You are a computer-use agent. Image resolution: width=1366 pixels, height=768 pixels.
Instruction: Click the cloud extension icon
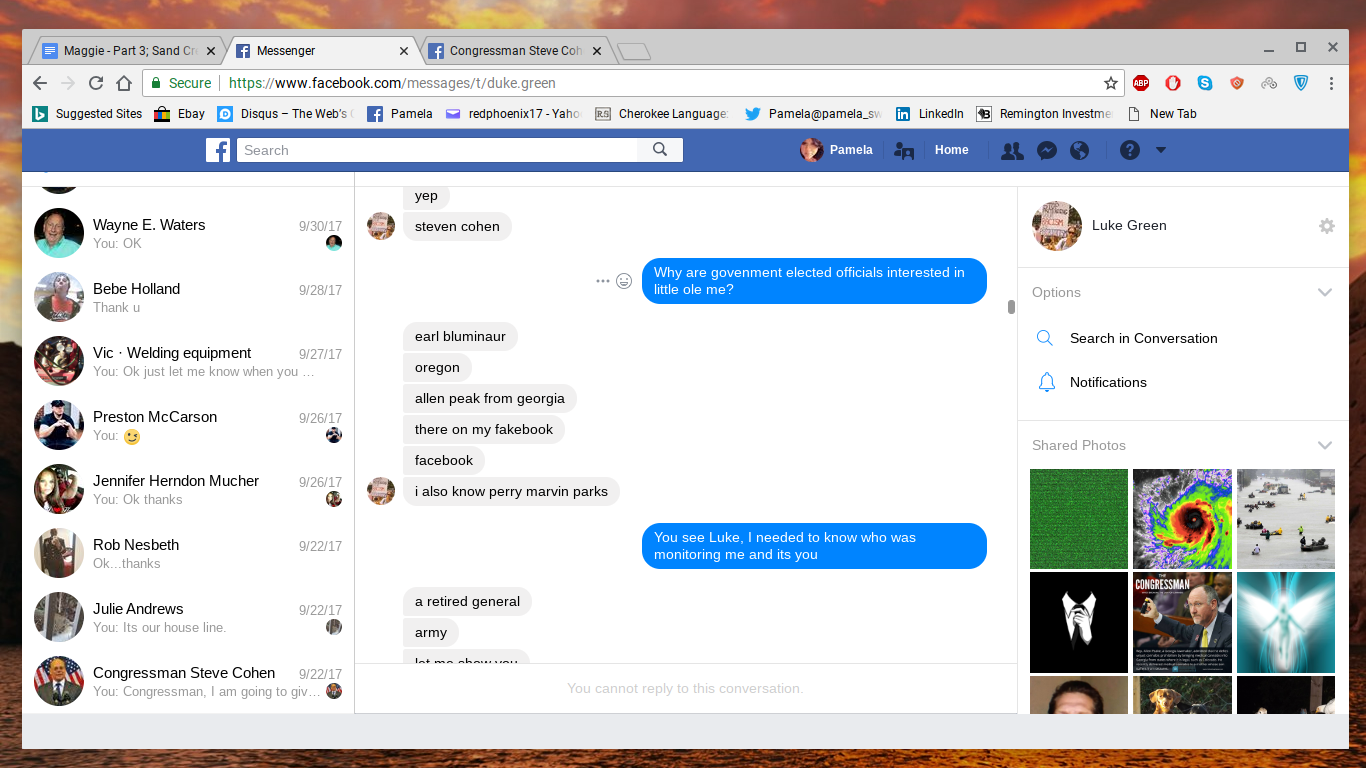1269,83
